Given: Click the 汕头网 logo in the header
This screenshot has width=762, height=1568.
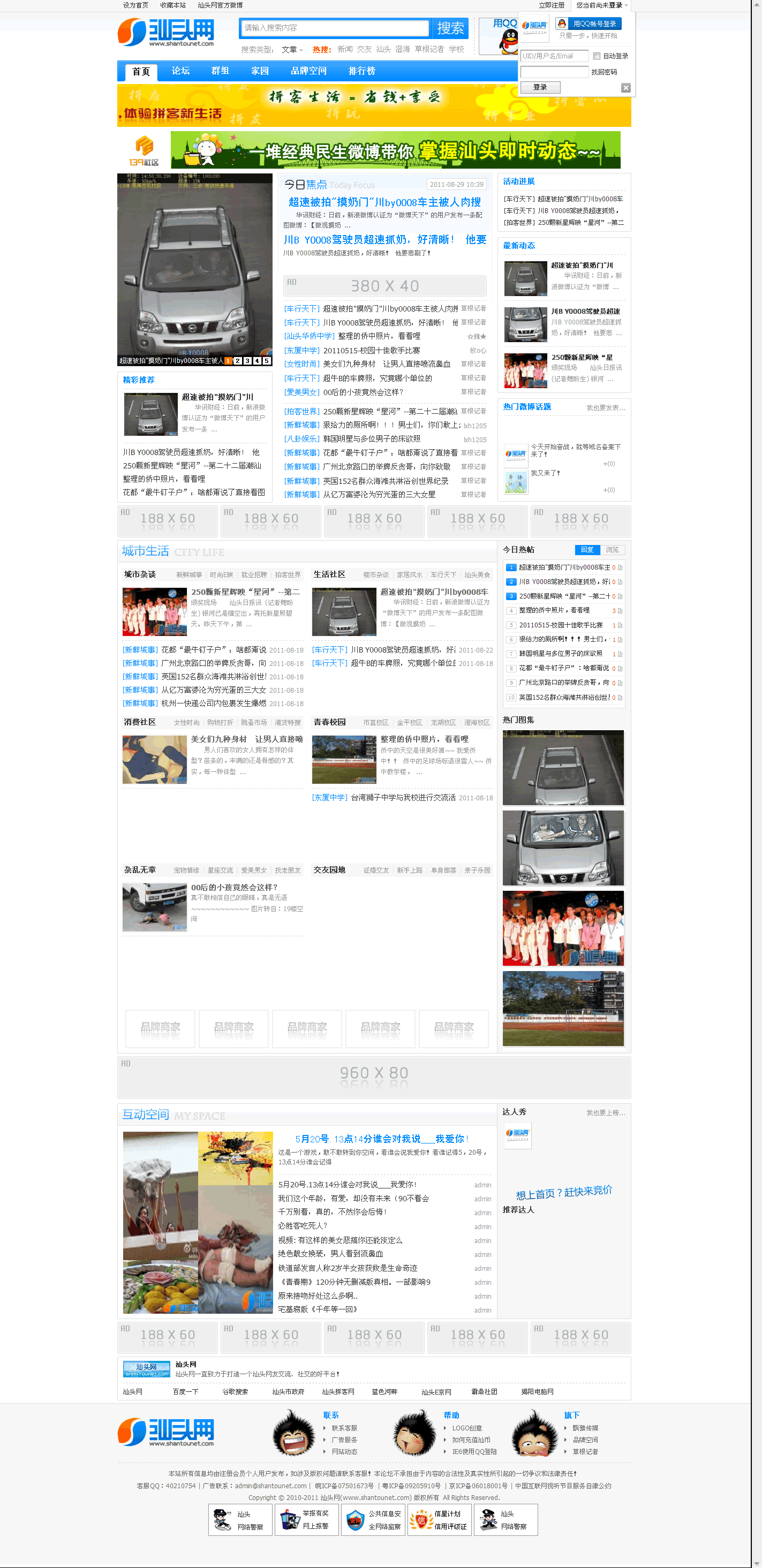Looking at the screenshot, I should [x=165, y=32].
